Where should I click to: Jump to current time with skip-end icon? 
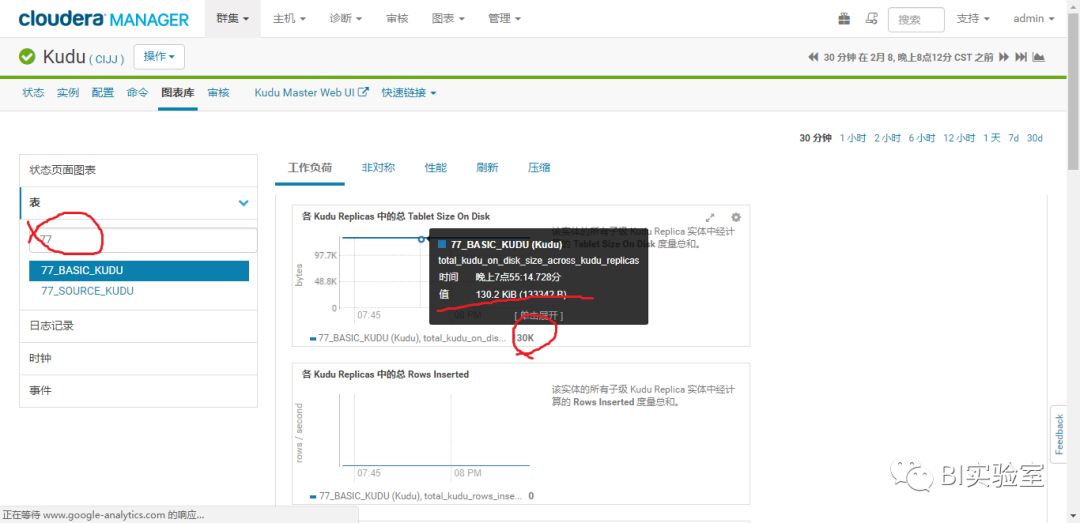(1021, 57)
